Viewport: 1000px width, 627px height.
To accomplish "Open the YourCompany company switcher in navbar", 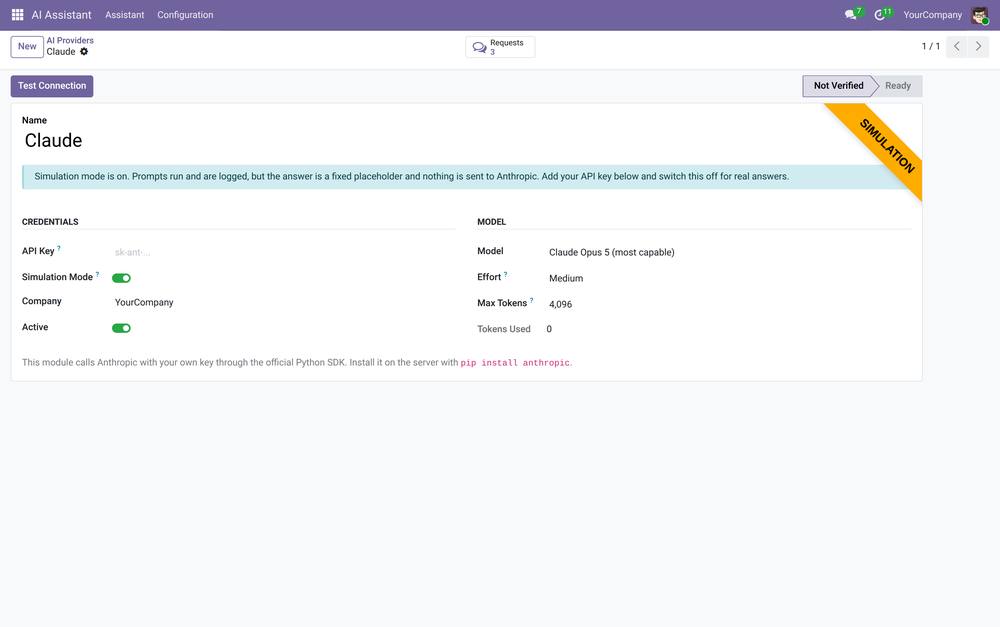I will pos(932,15).
